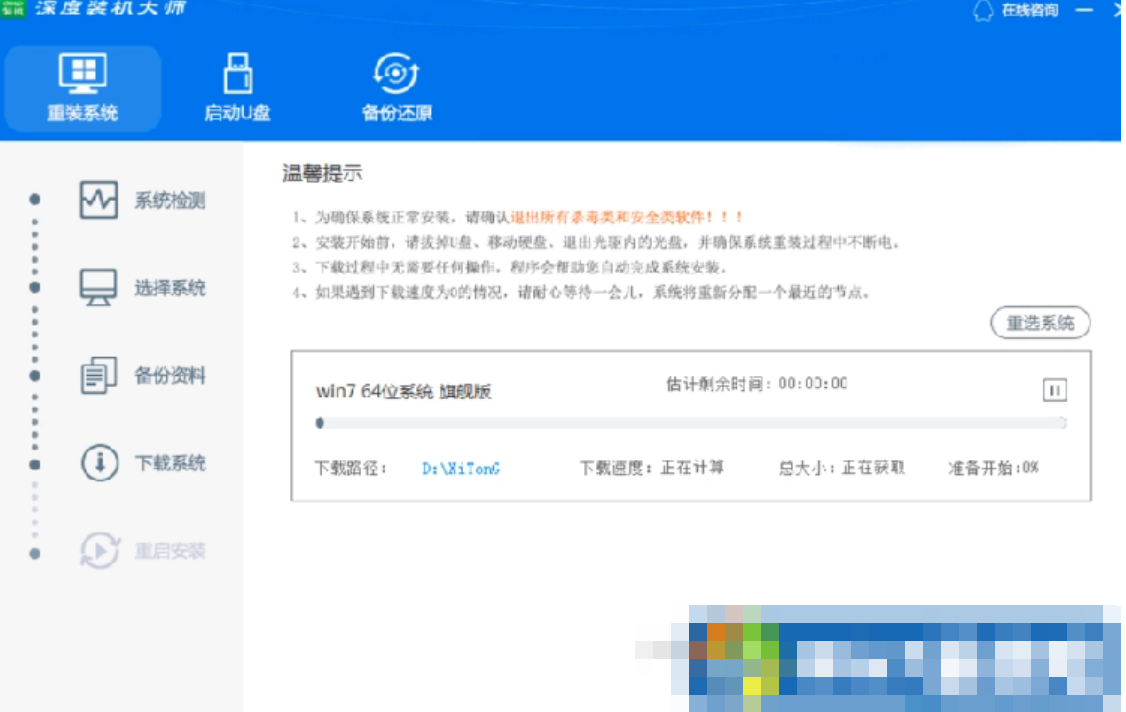This screenshot has width=1126, height=712.
Task: Click the 重装系统 monitor icon
Action: click(83, 73)
